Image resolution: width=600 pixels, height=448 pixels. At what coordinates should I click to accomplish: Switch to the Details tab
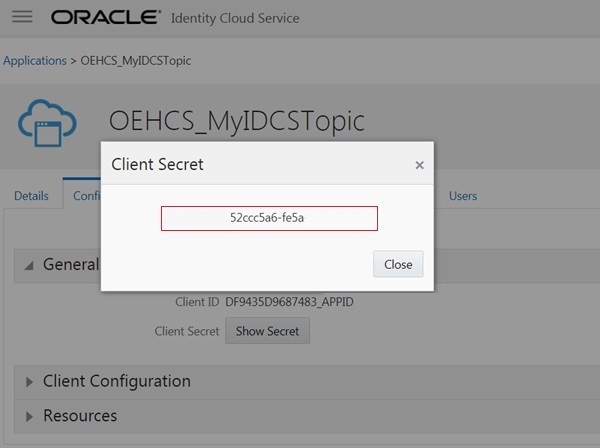tap(31, 196)
